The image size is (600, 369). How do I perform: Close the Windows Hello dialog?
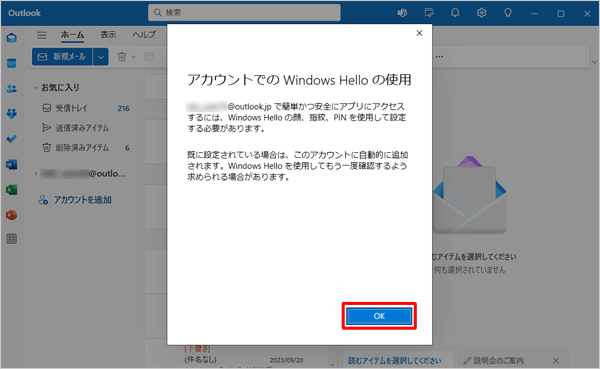pyautogui.click(x=419, y=33)
